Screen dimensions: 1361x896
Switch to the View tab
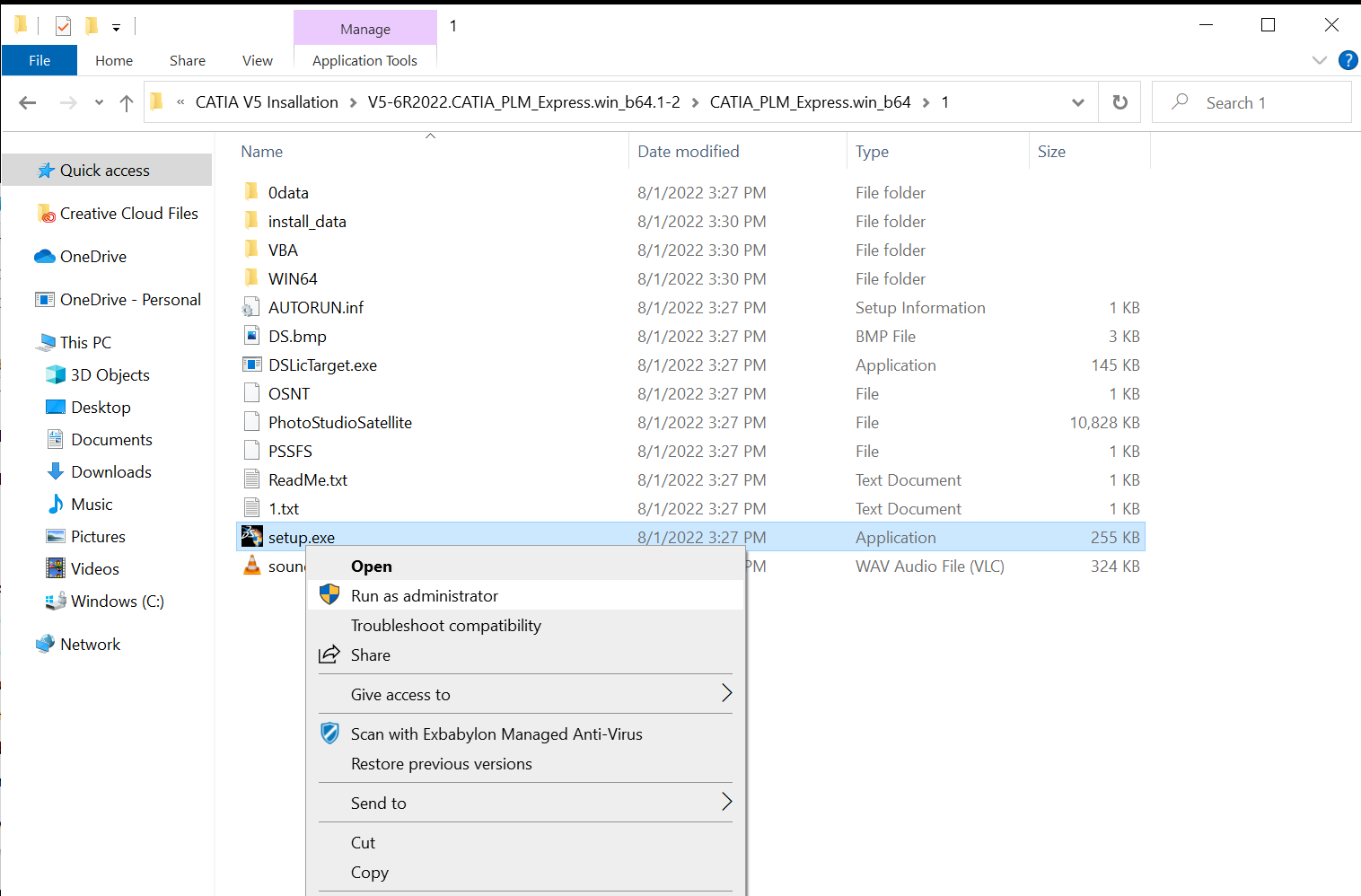pyautogui.click(x=258, y=60)
